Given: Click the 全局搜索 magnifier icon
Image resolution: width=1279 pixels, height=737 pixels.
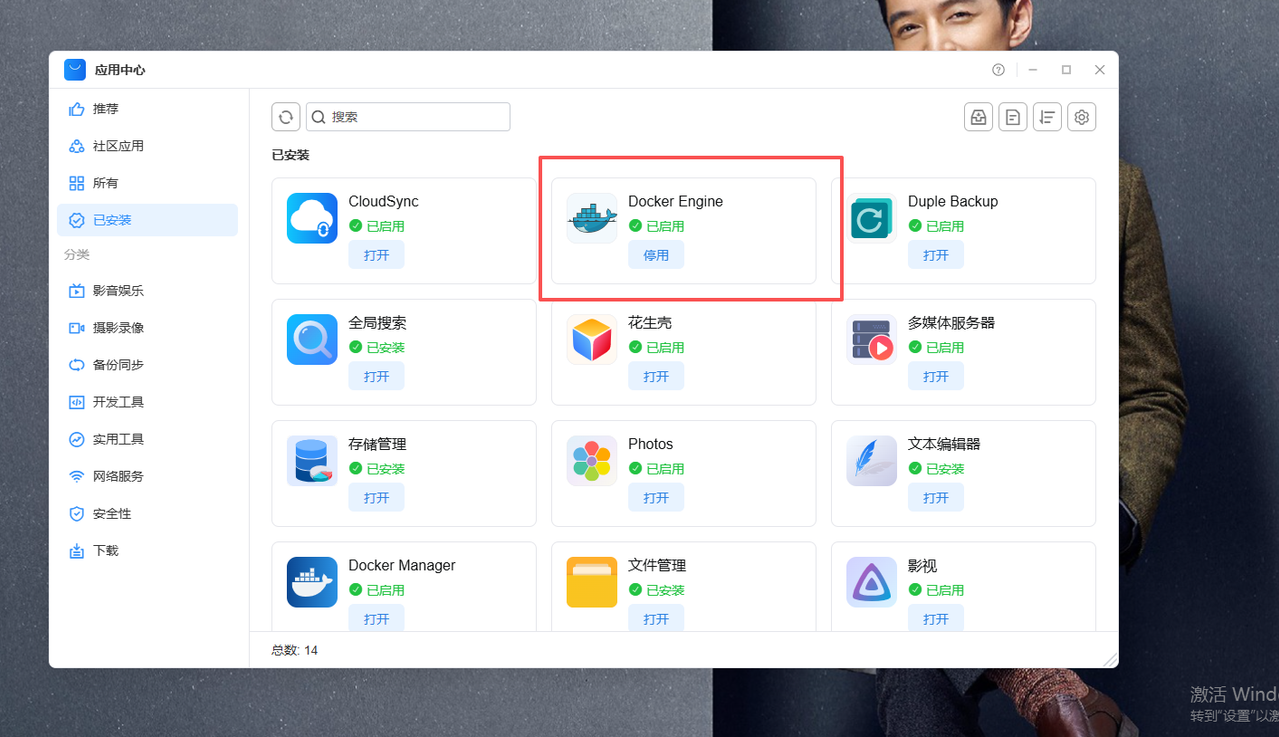Looking at the screenshot, I should (x=312, y=339).
